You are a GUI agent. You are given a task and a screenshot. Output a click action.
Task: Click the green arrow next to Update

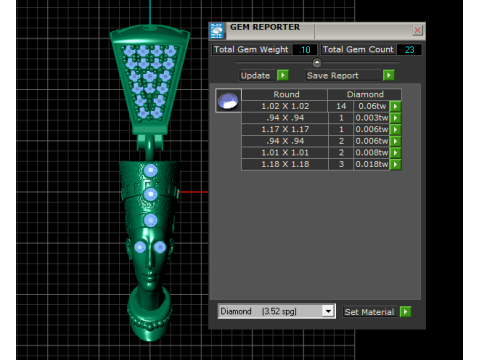click(x=283, y=75)
